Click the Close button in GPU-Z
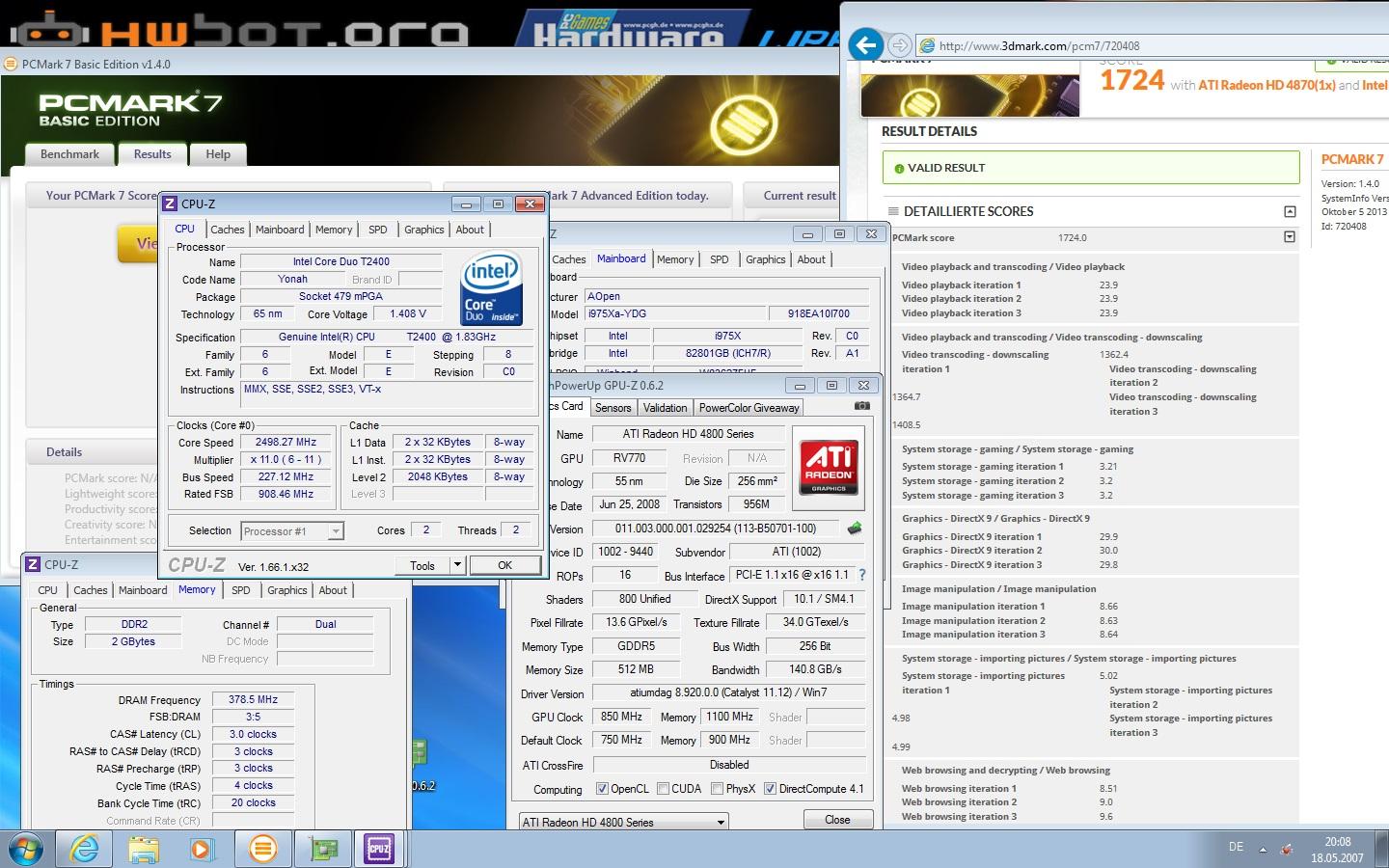The height and width of the screenshot is (868, 1389). click(837, 819)
